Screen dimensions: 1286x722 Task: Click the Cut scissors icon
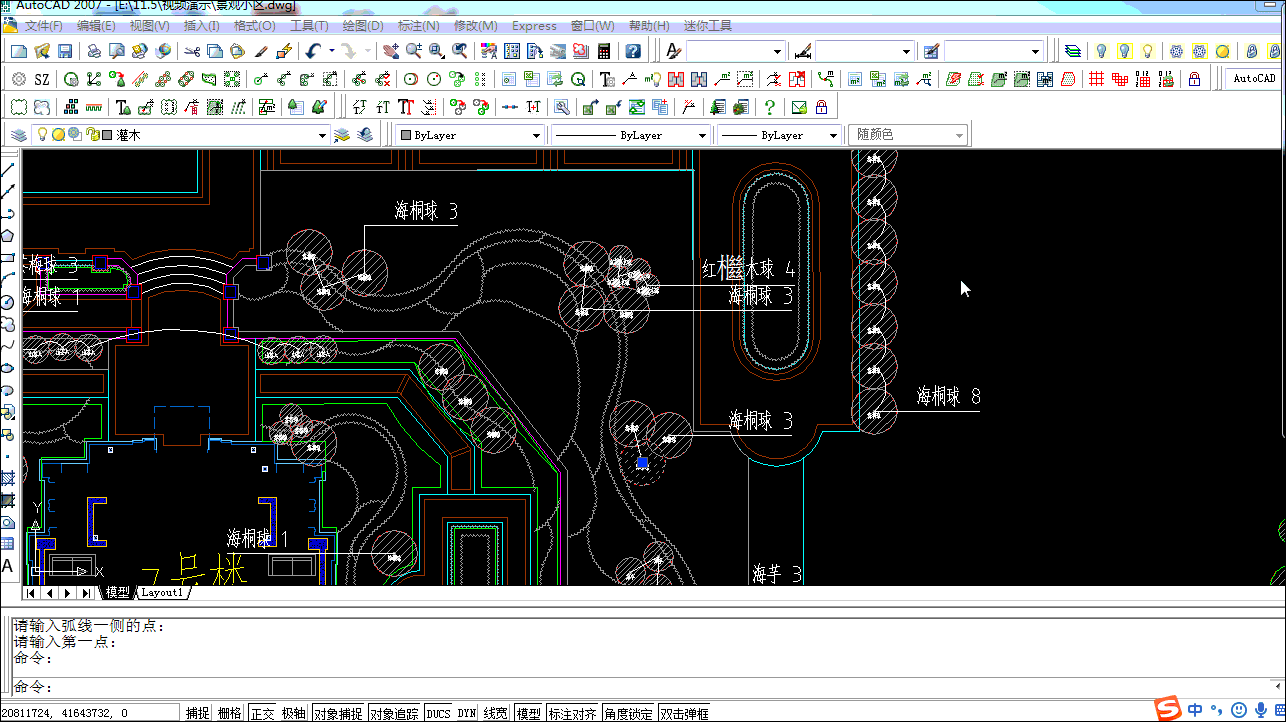(x=190, y=51)
